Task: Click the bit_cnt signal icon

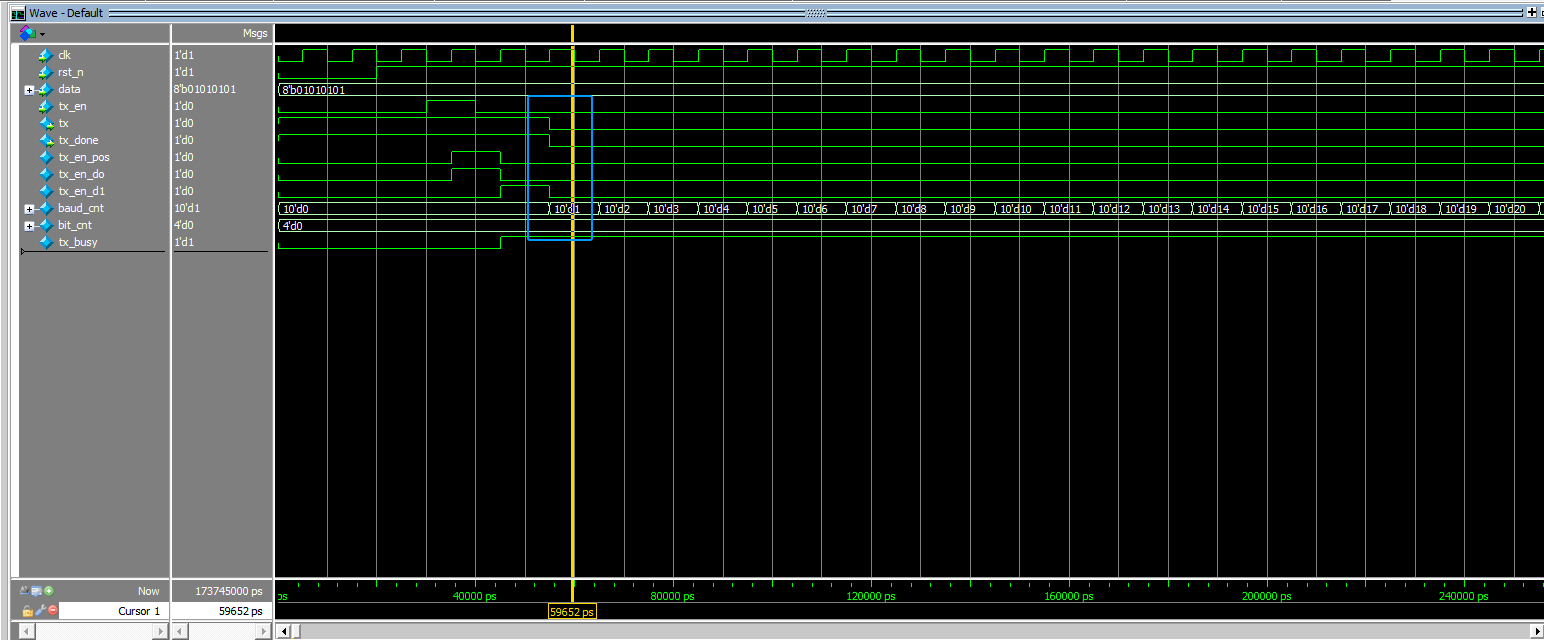Action: click(x=45, y=225)
